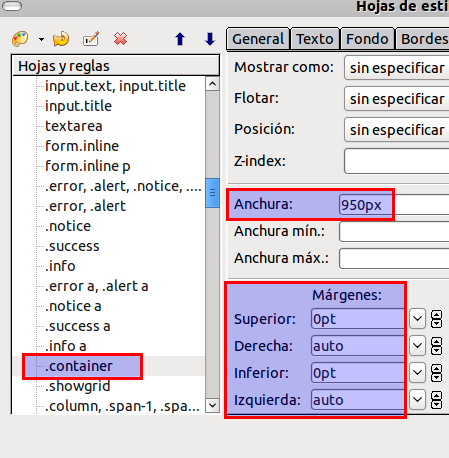Click the red X delete icon
Screen dimensions: 449x458
tap(120, 39)
